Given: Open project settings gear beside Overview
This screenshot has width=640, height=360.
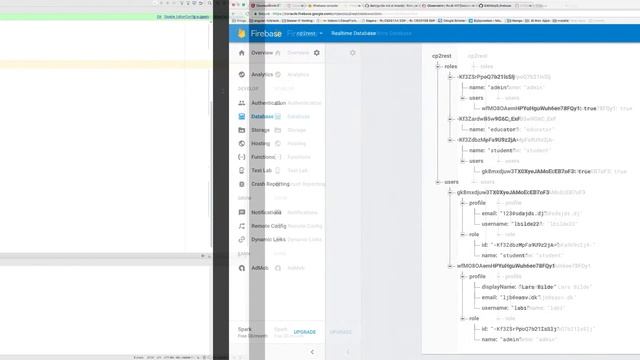Looking at the screenshot, I should pos(317,53).
